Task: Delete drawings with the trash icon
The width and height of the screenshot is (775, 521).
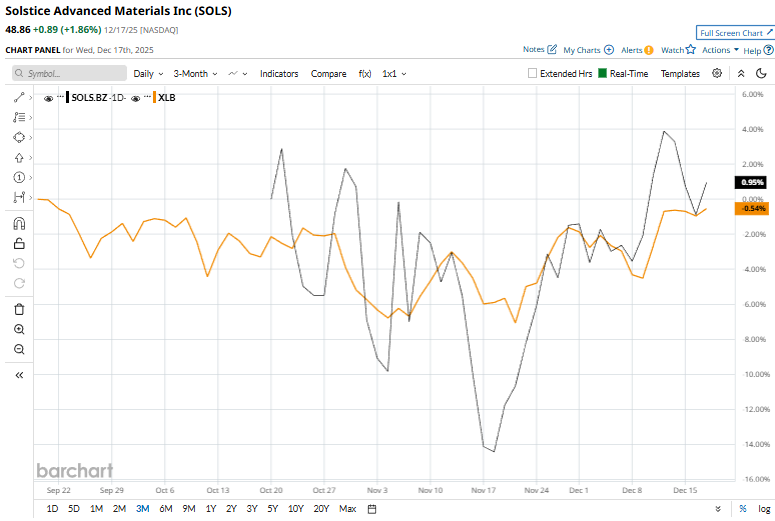Action: [x=19, y=309]
